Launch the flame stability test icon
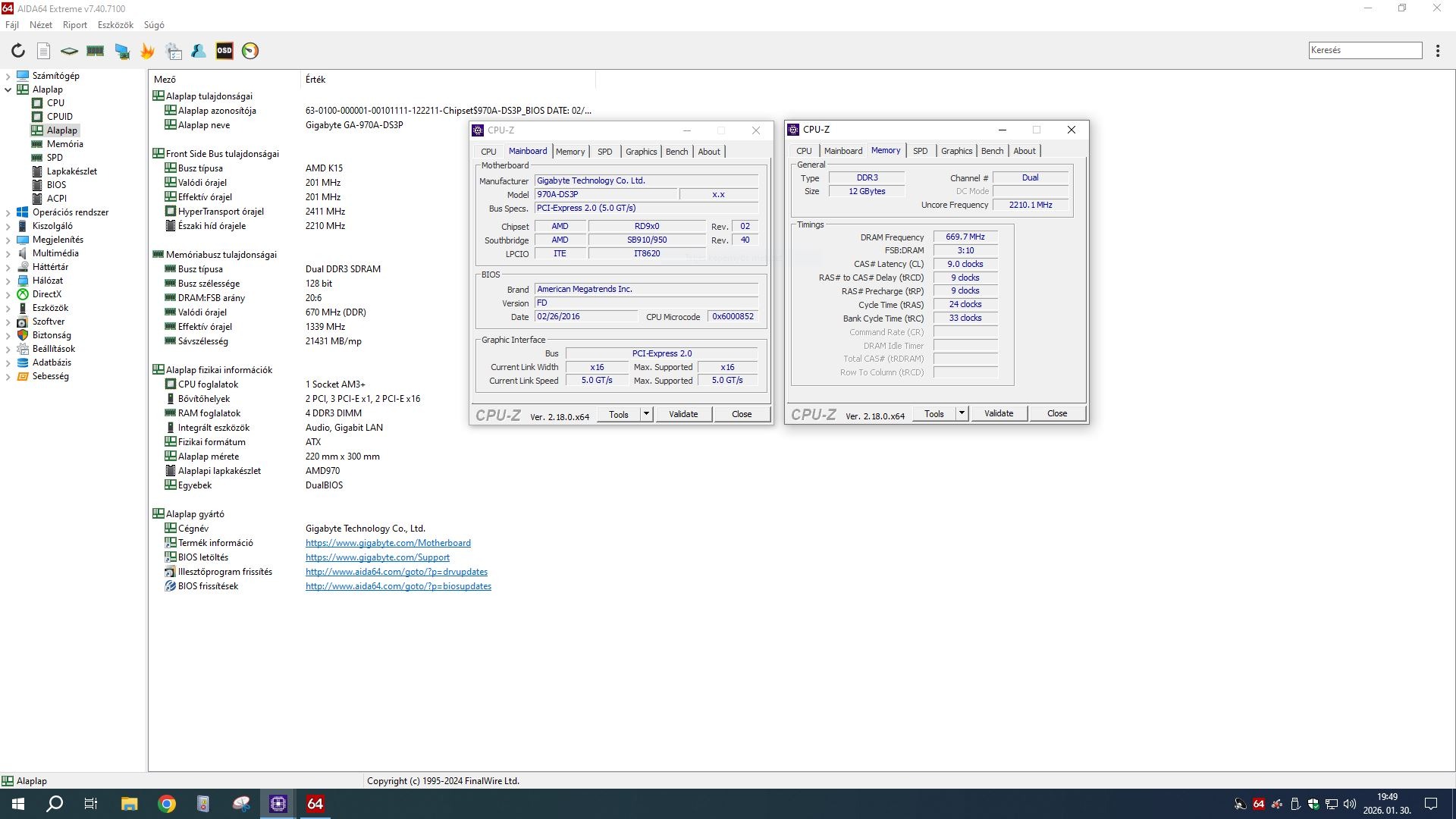 tap(148, 51)
